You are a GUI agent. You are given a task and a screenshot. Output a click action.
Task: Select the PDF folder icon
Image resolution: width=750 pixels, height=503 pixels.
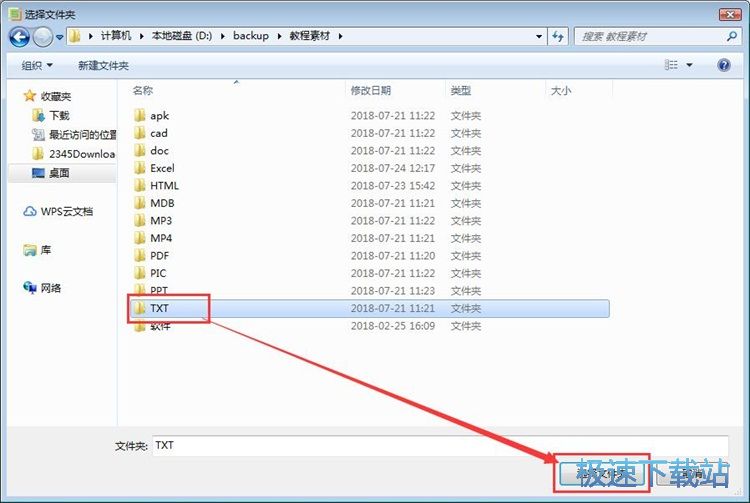pyautogui.click(x=140, y=255)
